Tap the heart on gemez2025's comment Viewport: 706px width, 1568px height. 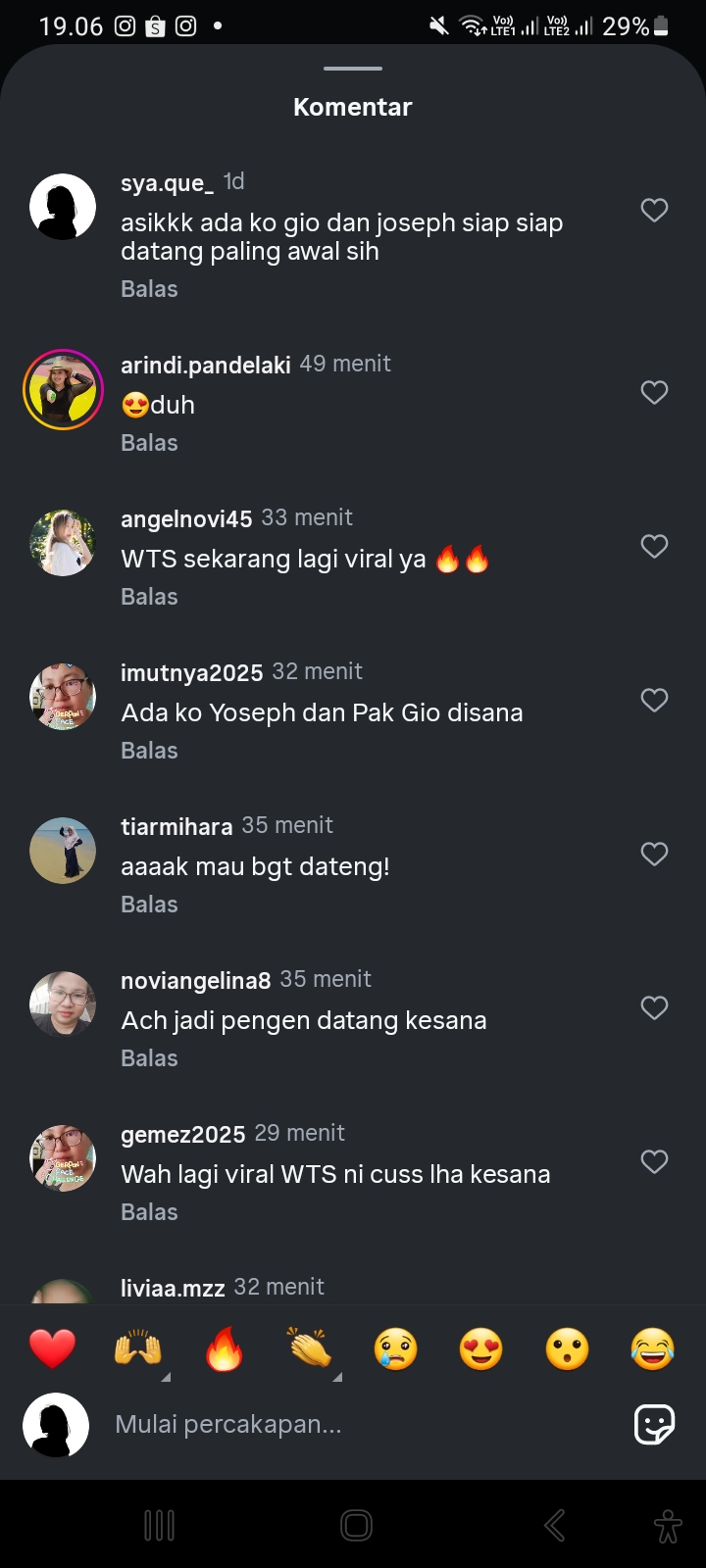654,1161
